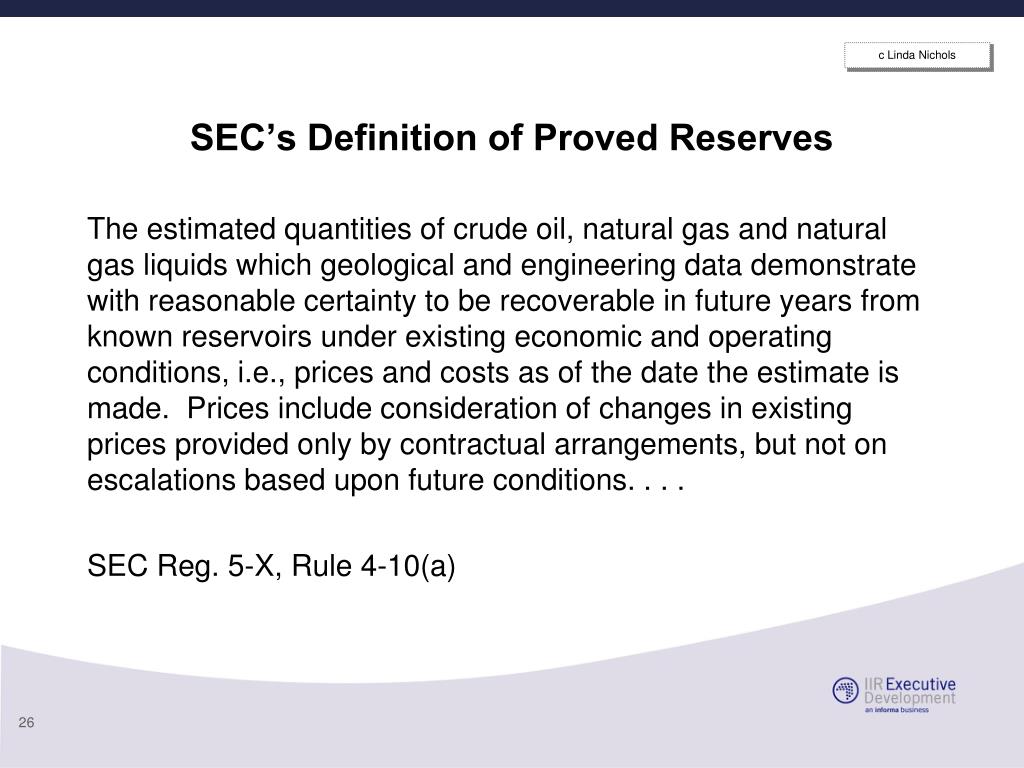This screenshot has width=1024, height=768.
Task: Click the slide title 'SEC's Definition of Proved Reserves'
Action: (511, 138)
